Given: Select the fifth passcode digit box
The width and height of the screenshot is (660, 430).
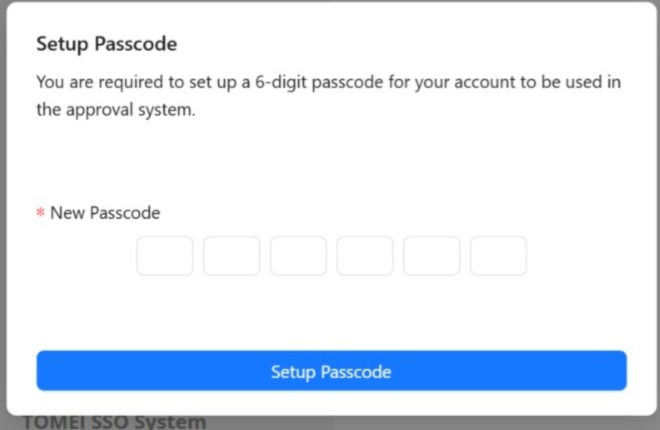Looking at the screenshot, I should coord(431,256).
